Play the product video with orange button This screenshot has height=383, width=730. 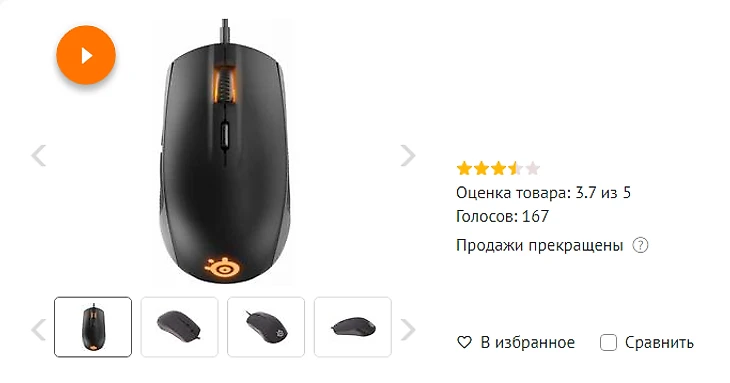(x=86, y=55)
